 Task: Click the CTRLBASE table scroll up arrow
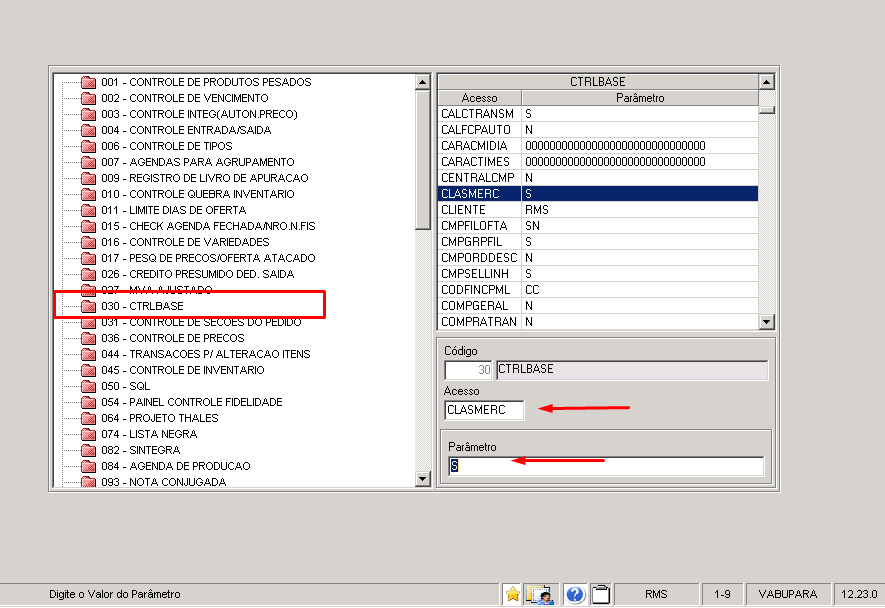point(766,82)
